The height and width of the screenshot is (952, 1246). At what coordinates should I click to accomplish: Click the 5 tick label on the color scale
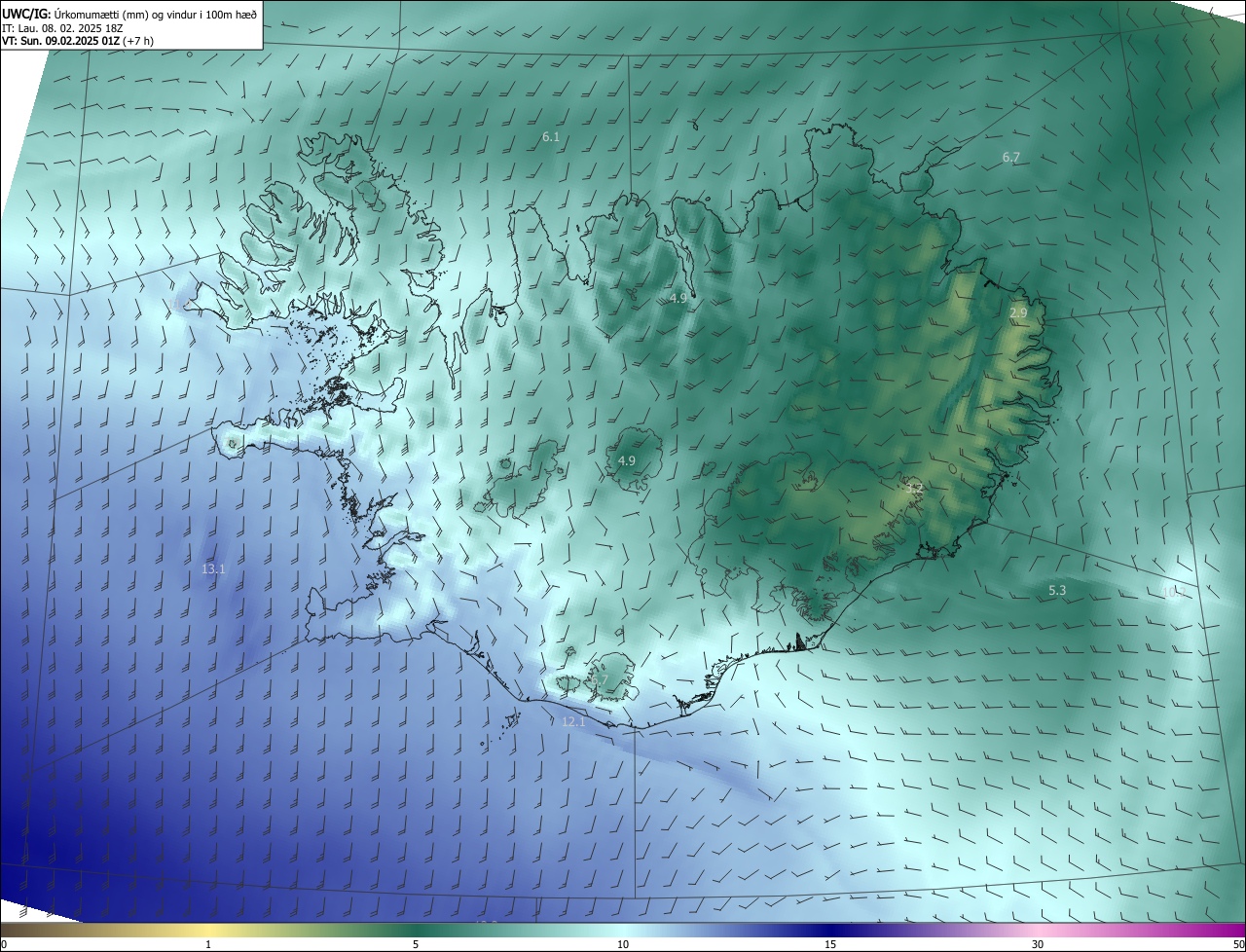pyautogui.click(x=416, y=944)
